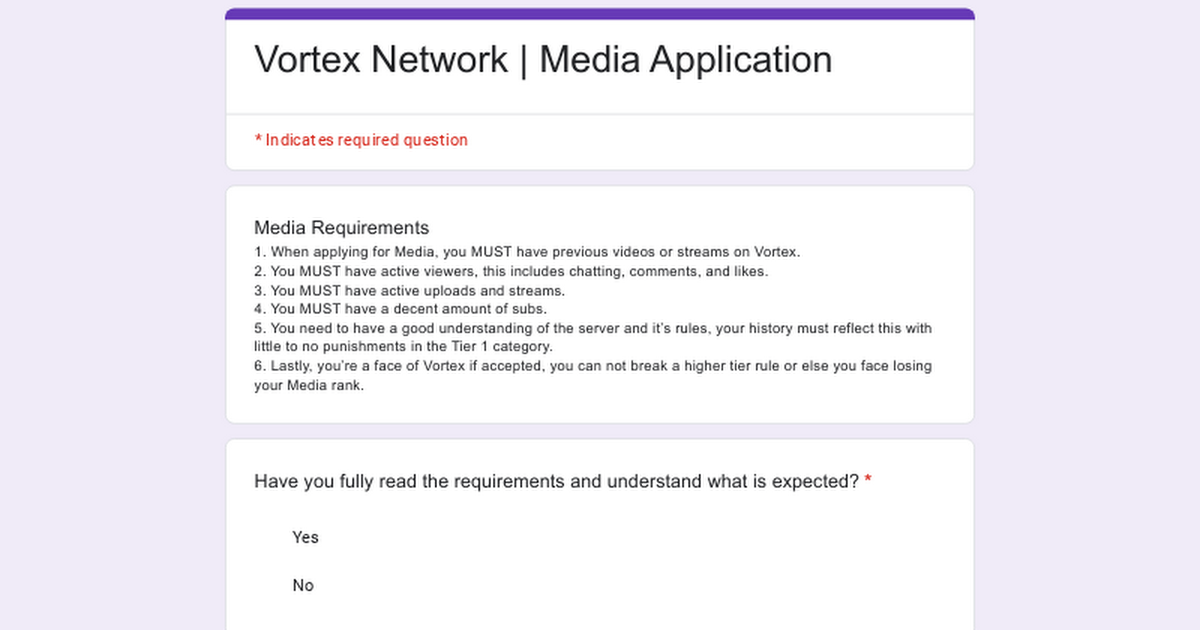Image resolution: width=1200 pixels, height=630 pixels.
Task: Click requirement 5 about understanding server rules
Action: pyautogui.click(x=593, y=337)
